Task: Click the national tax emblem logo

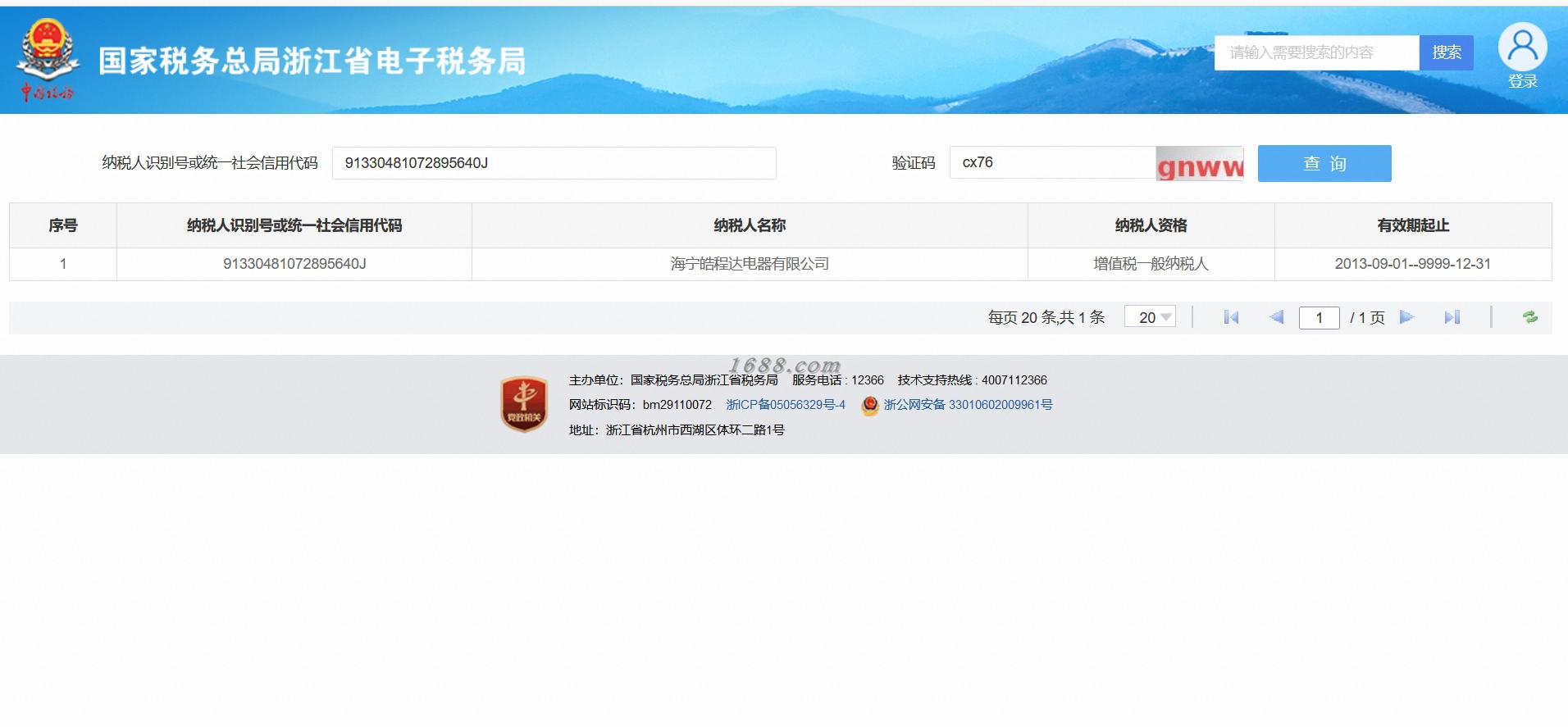Action: (x=48, y=60)
